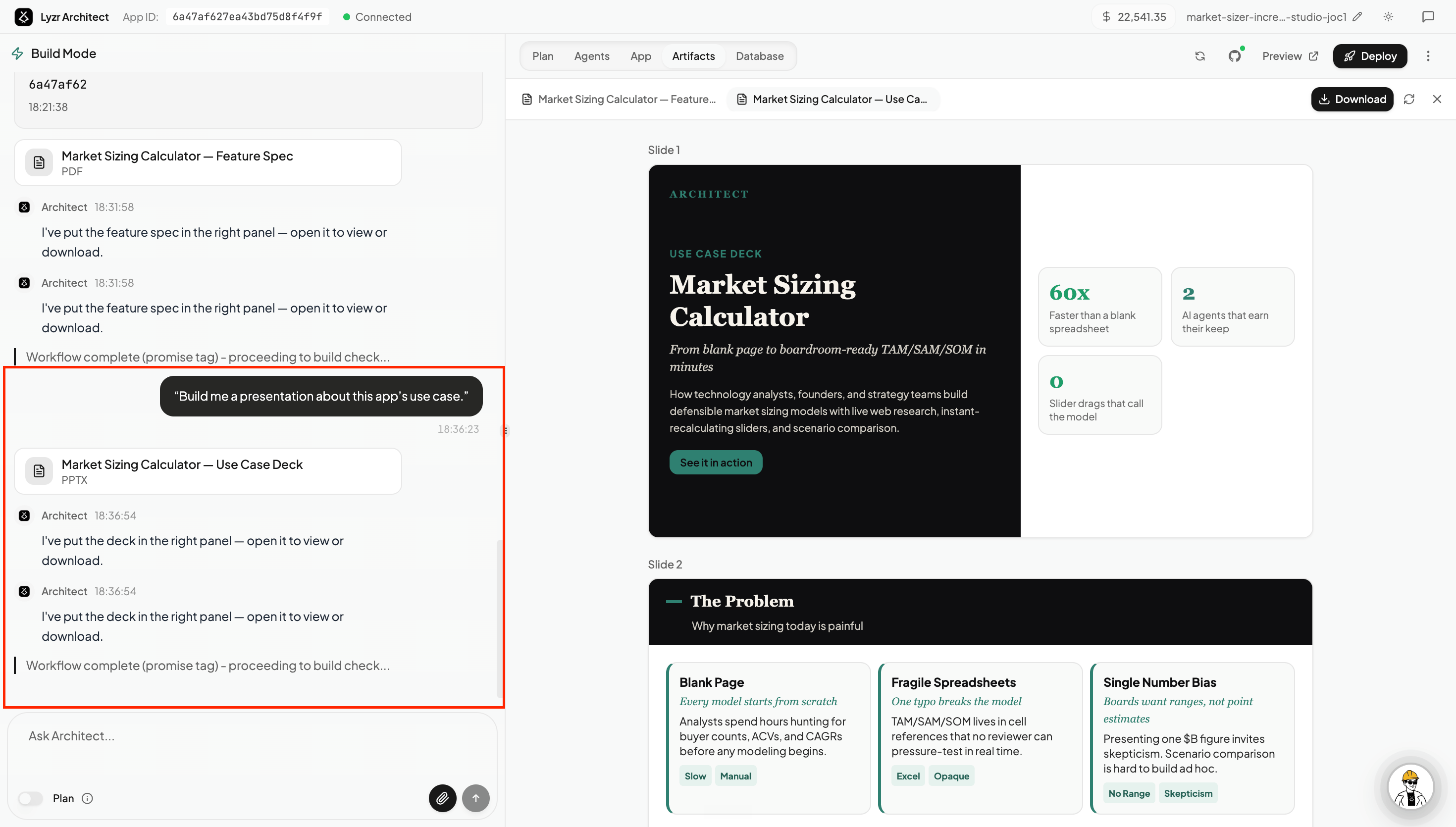The image size is (1456, 827).
Task: Click the No Range tag
Action: coord(1129,793)
